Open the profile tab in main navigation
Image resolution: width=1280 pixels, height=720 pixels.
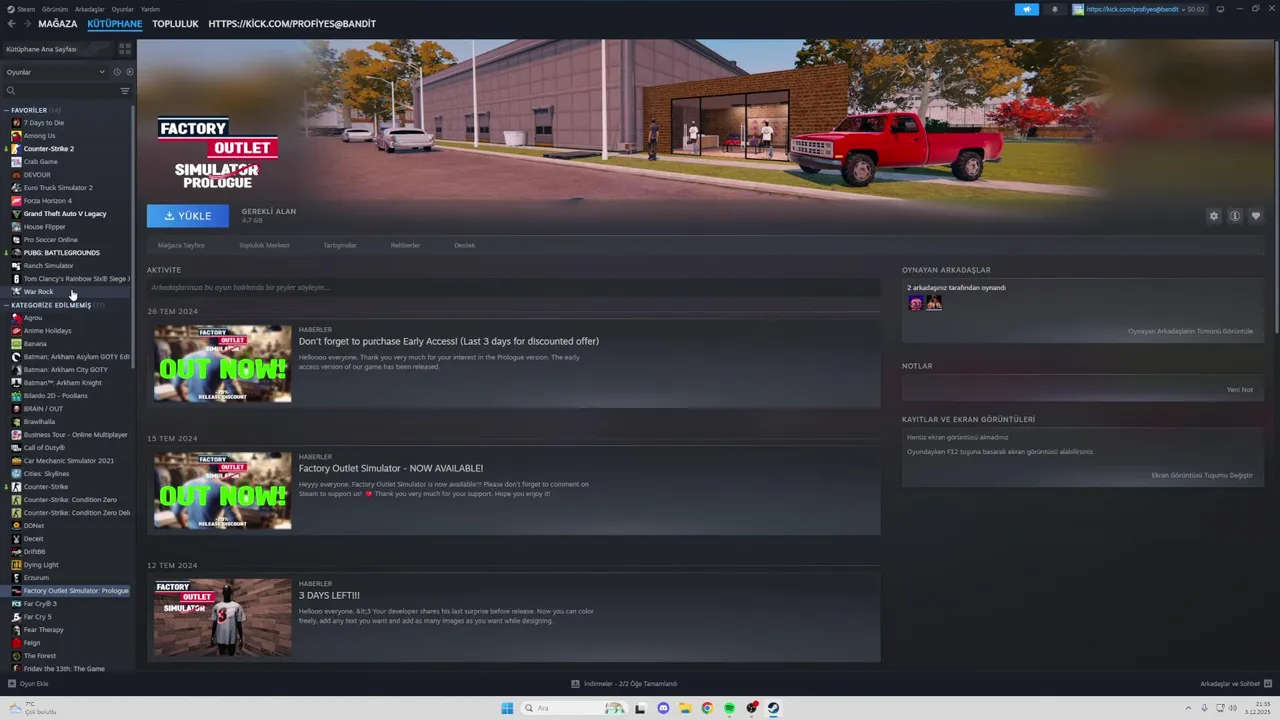292,24
